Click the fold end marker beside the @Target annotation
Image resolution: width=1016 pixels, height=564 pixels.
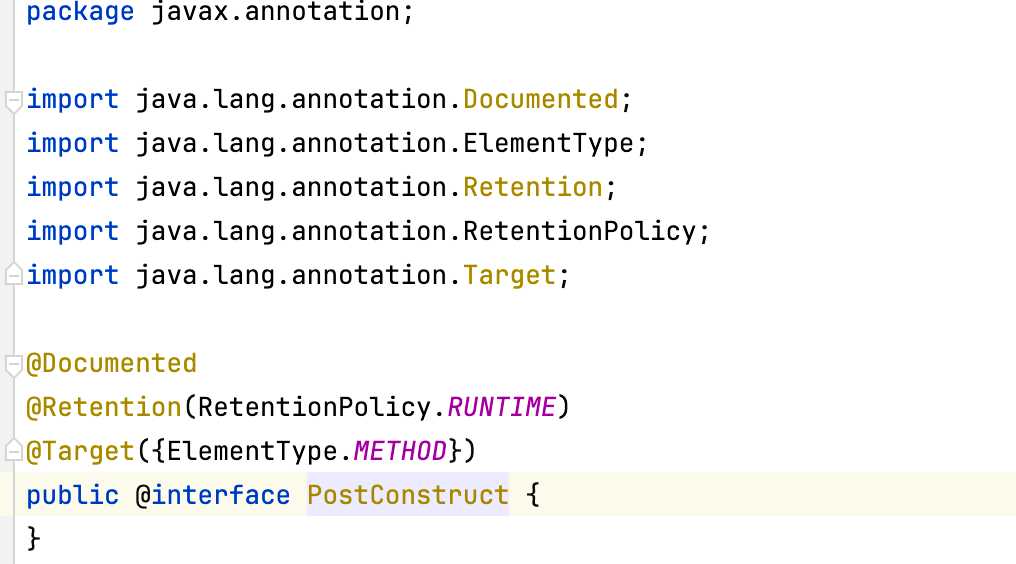point(14,451)
